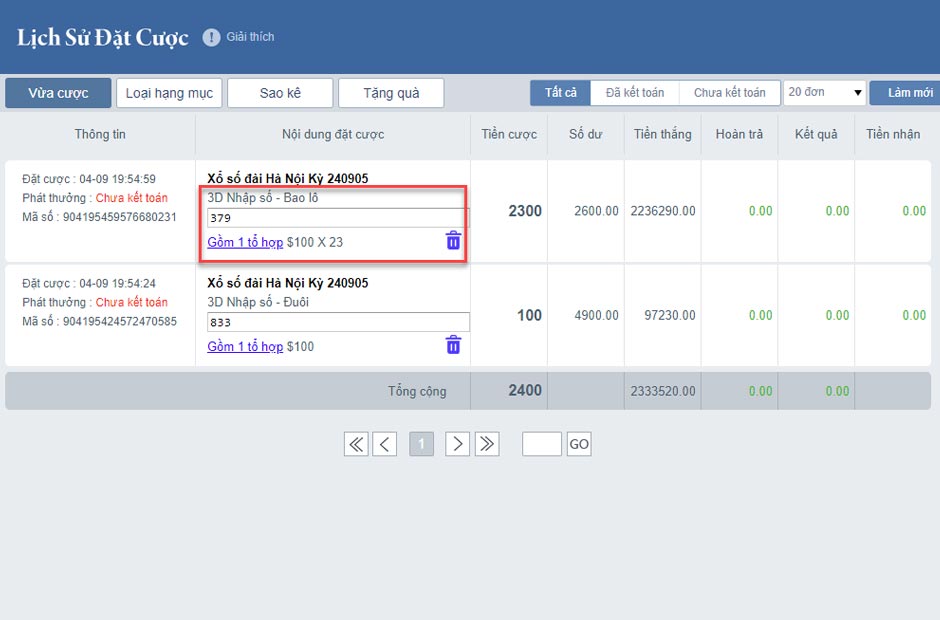Viewport: 940px width, 620px height.
Task: Filter by Chưa kết toán
Action: click(730, 93)
